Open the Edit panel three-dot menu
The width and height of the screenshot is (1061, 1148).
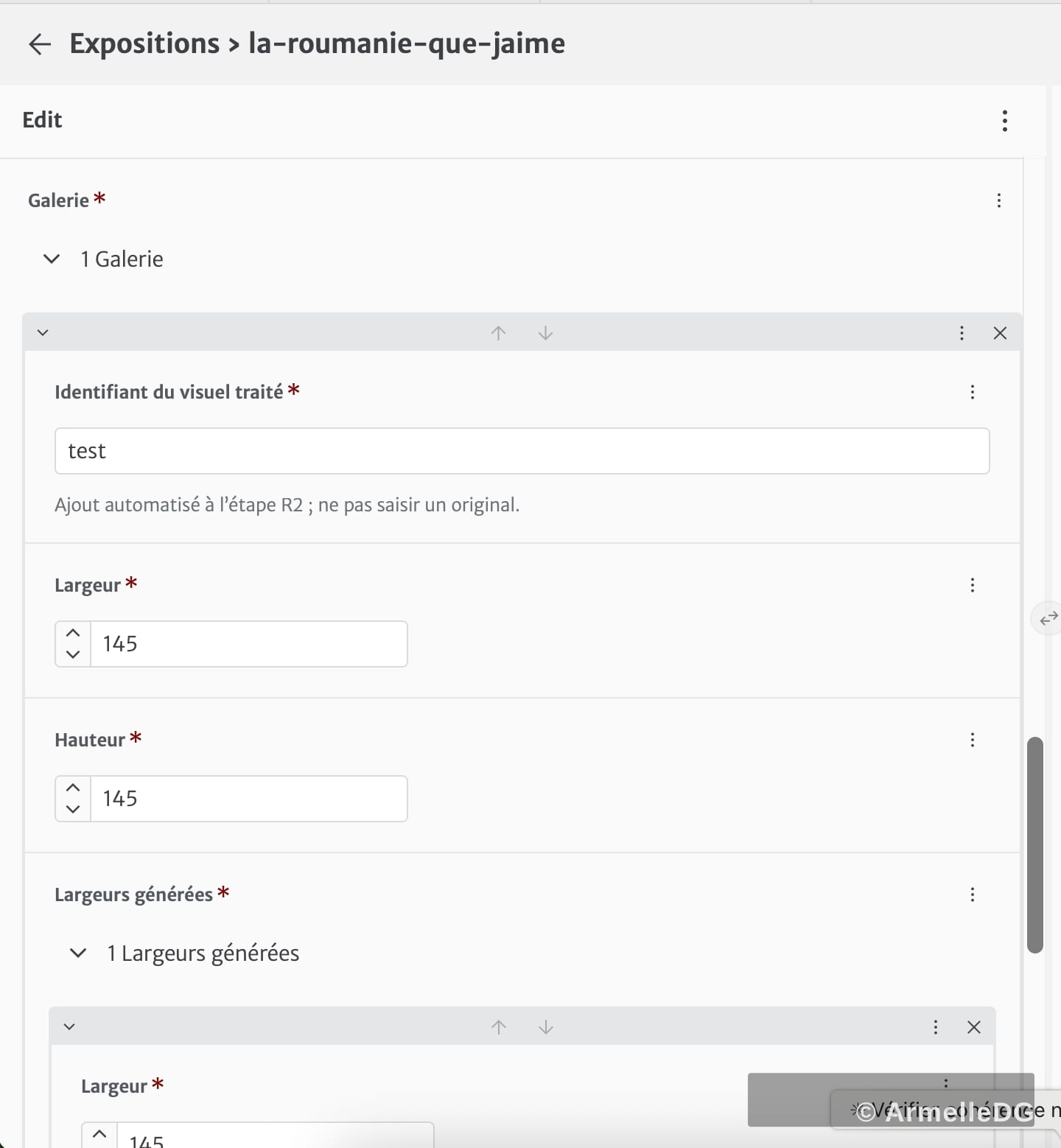coord(1004,121)
